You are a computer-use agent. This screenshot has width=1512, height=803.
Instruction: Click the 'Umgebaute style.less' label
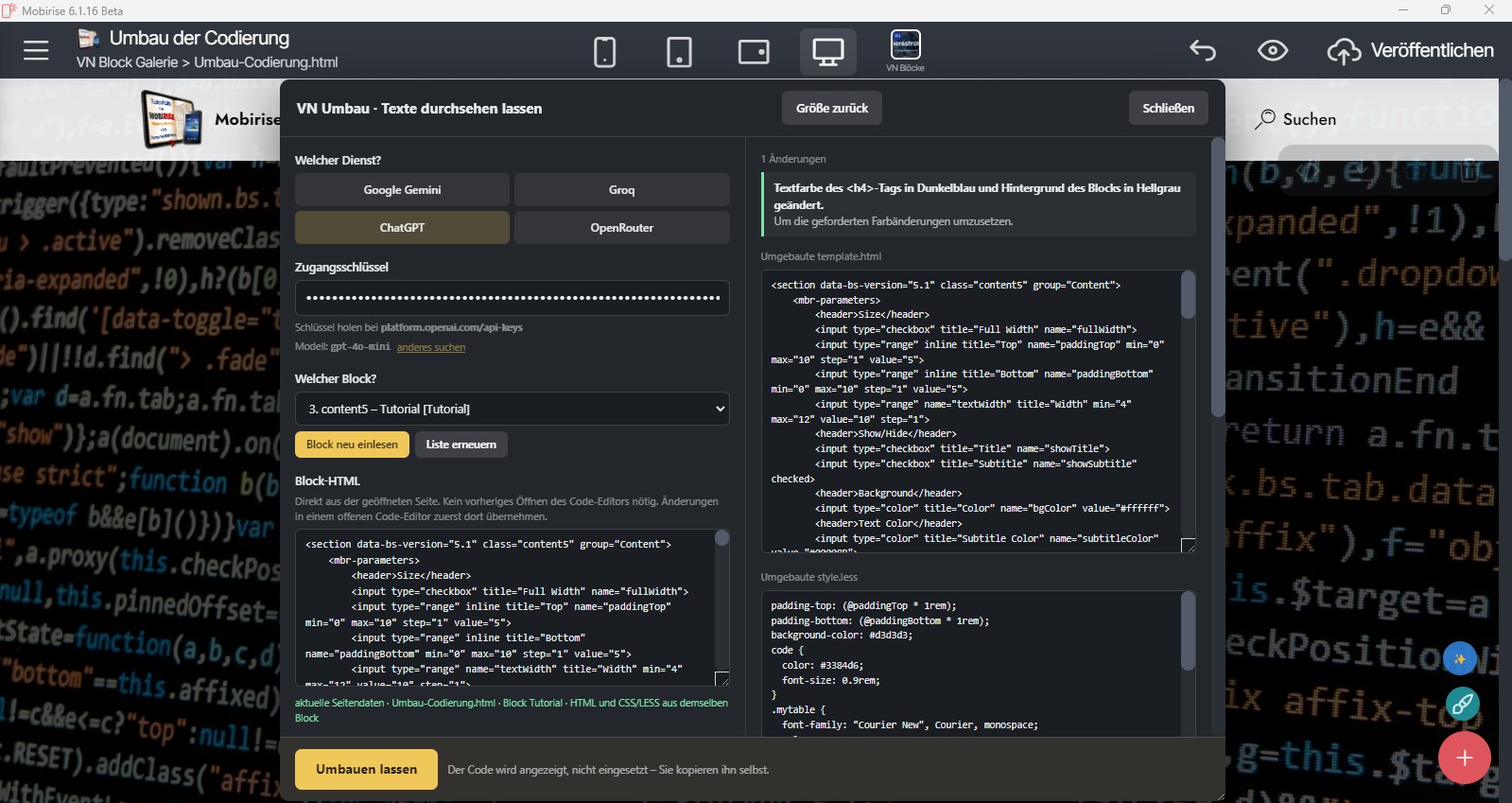(809, 577)
